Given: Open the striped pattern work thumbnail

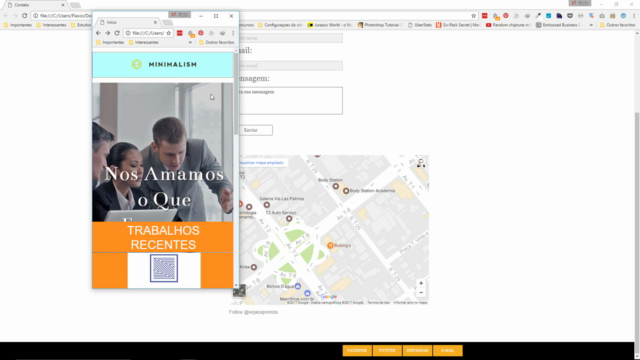Looking at the screenshot, I should tap(164, 268).
